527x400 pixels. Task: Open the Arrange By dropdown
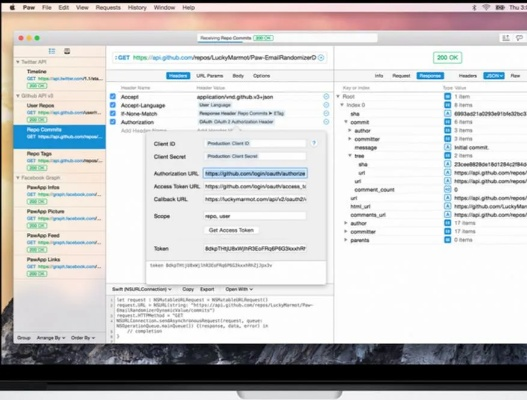click(51, 338)
